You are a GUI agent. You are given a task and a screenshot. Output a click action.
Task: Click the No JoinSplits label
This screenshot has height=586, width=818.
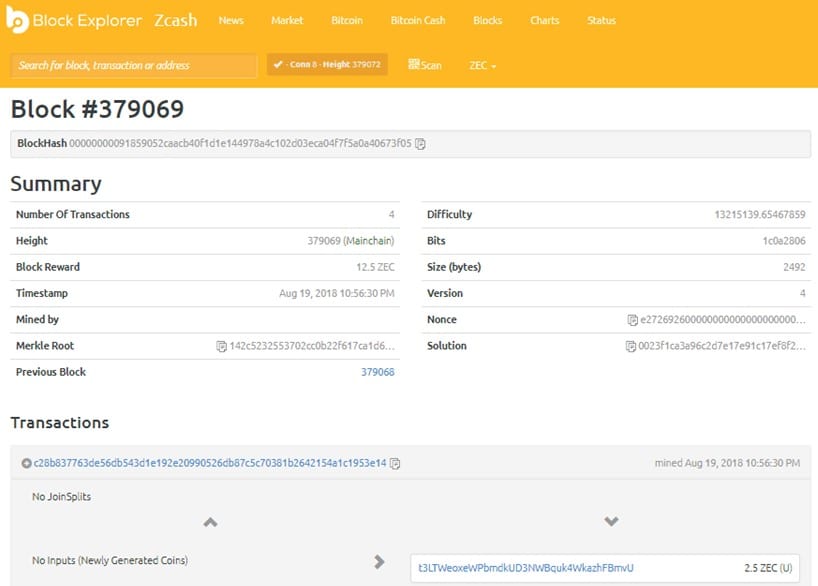click(62, 497)
